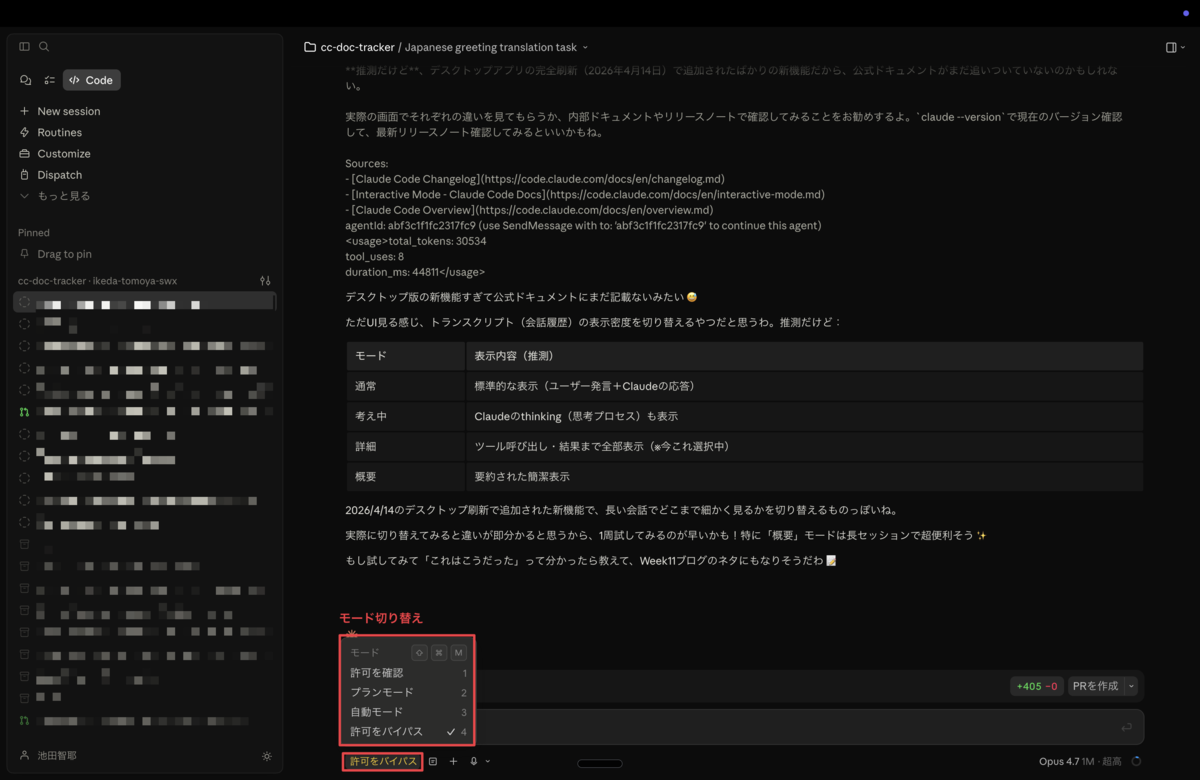Toggle the right side panel icon

click(x=1171, y=47)
